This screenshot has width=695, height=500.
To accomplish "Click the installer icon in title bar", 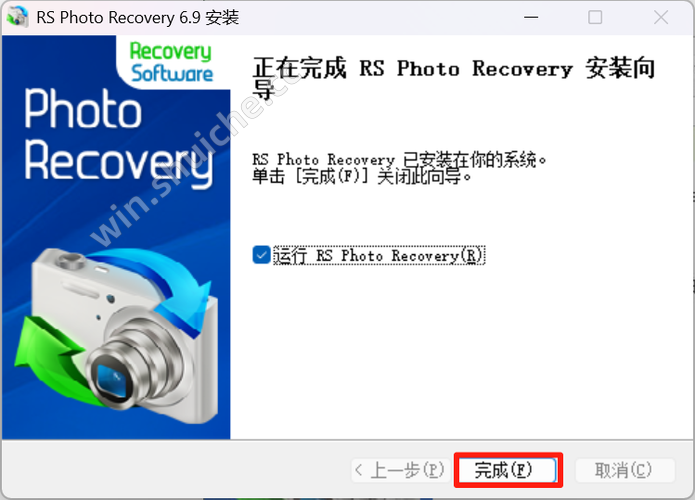I will click(18, 17).
